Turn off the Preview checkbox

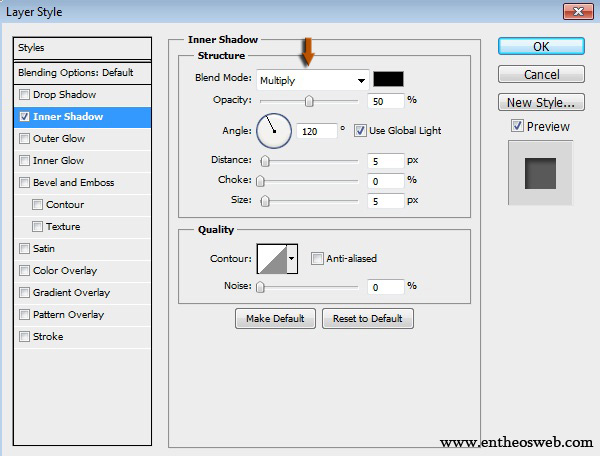tap(516, 126)
